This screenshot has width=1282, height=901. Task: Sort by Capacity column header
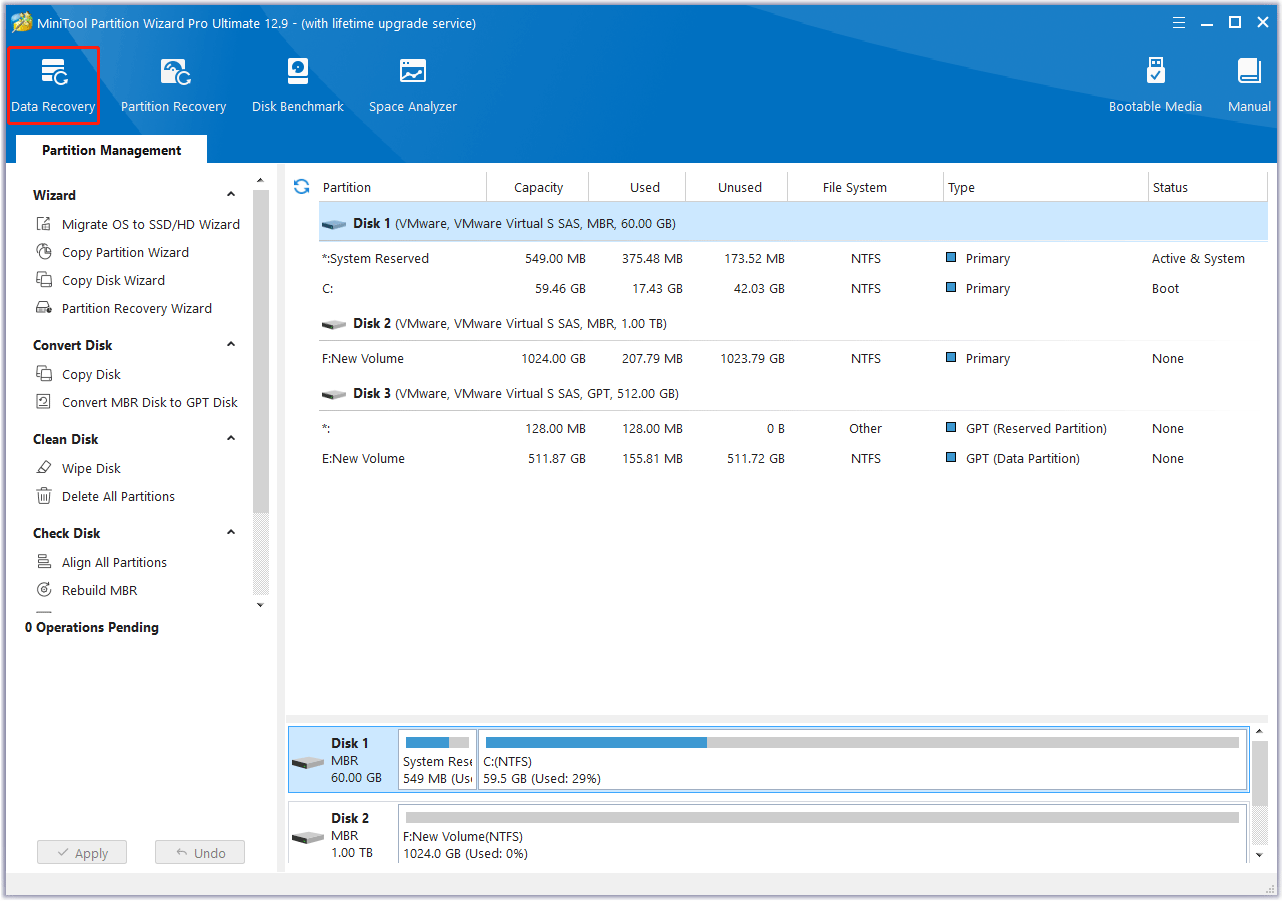click(538, 187)
